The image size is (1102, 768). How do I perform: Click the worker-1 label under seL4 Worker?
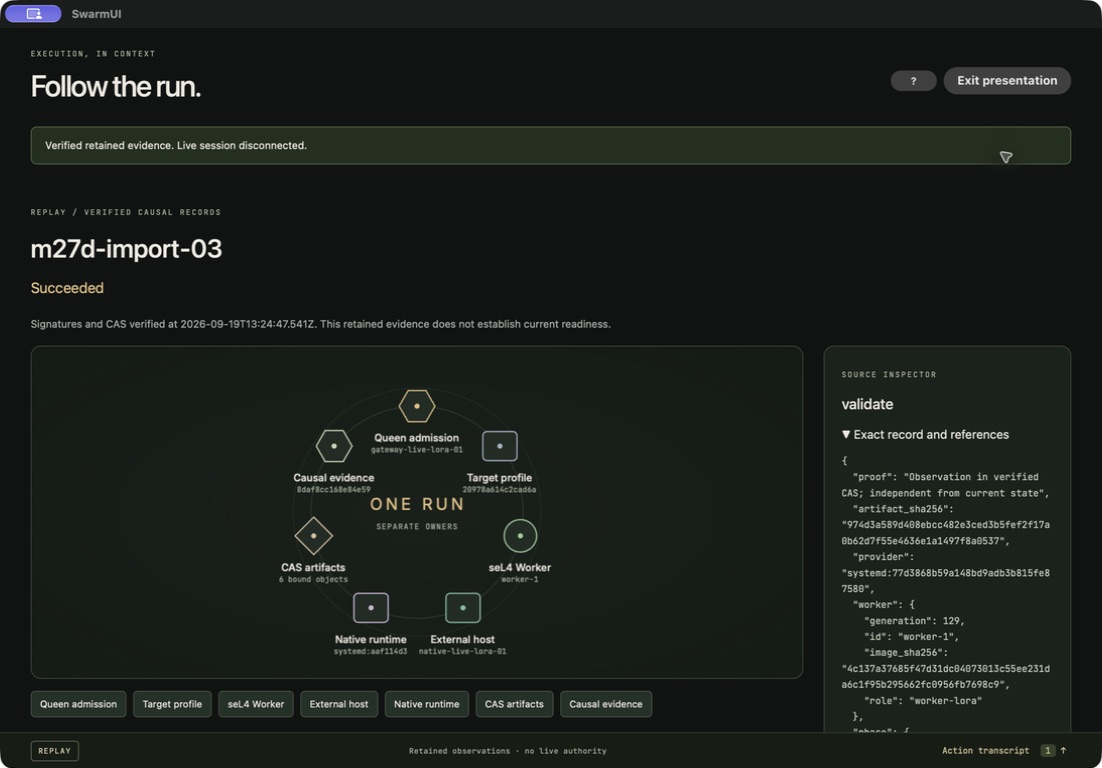coord(520,580)
